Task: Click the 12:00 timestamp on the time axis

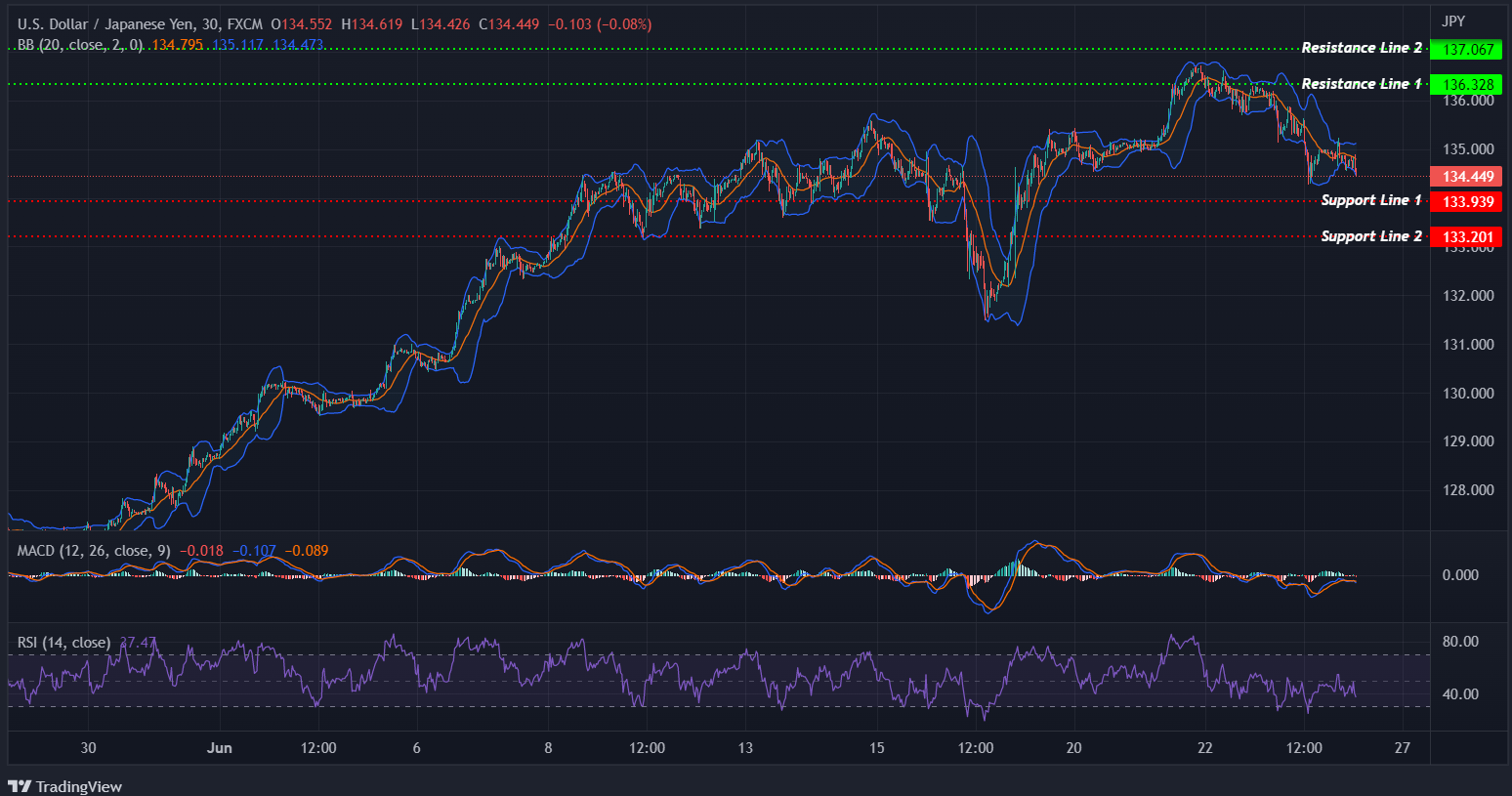Action: click(319, 747)
